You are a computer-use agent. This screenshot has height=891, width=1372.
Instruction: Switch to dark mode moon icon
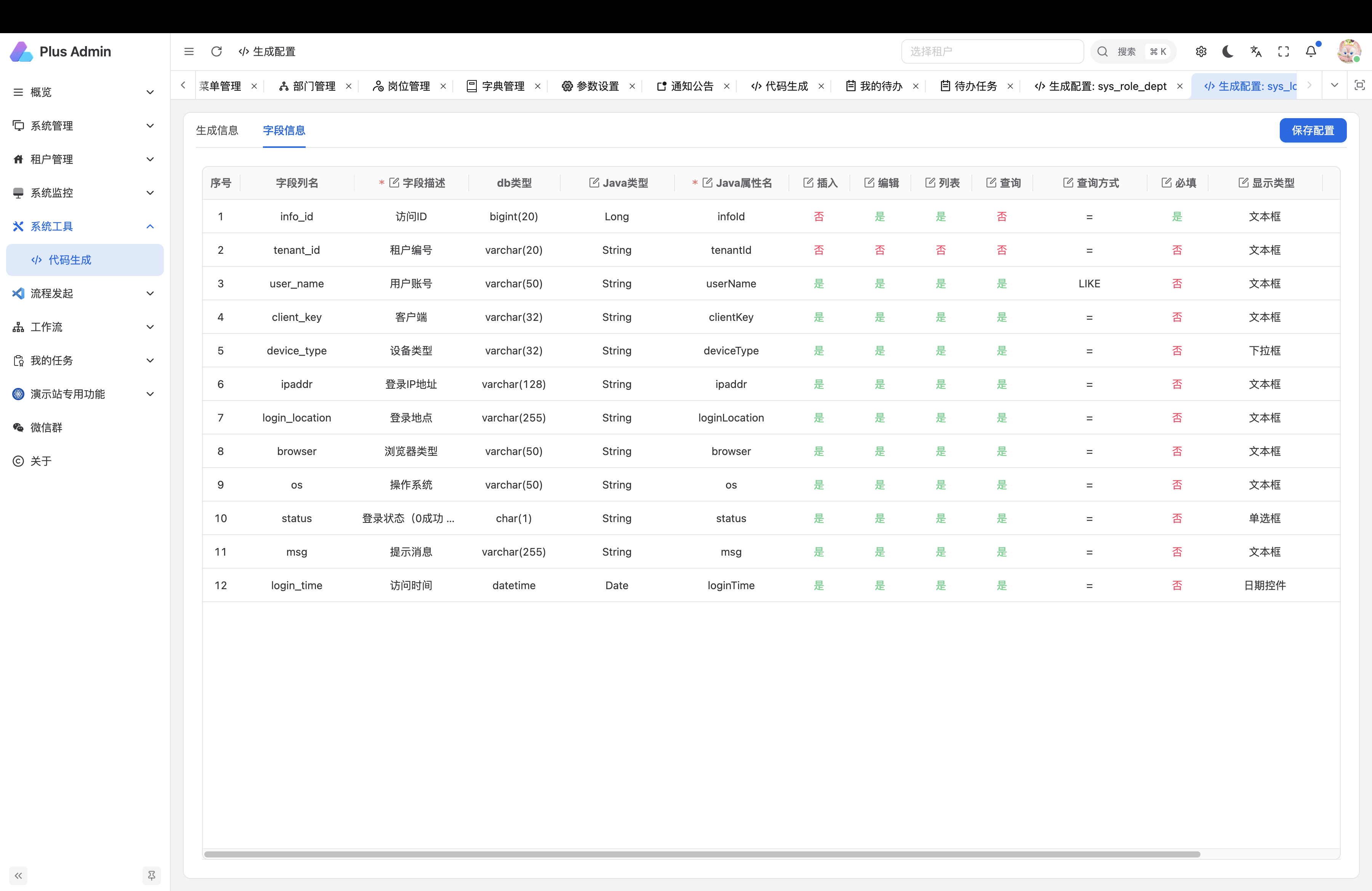tap(1228, 51)
